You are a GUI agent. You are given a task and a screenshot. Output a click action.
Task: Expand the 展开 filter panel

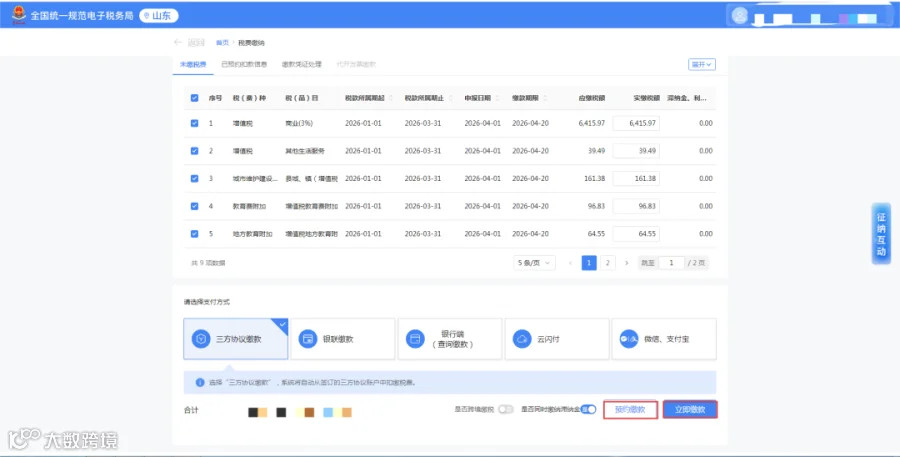(701, 64)
